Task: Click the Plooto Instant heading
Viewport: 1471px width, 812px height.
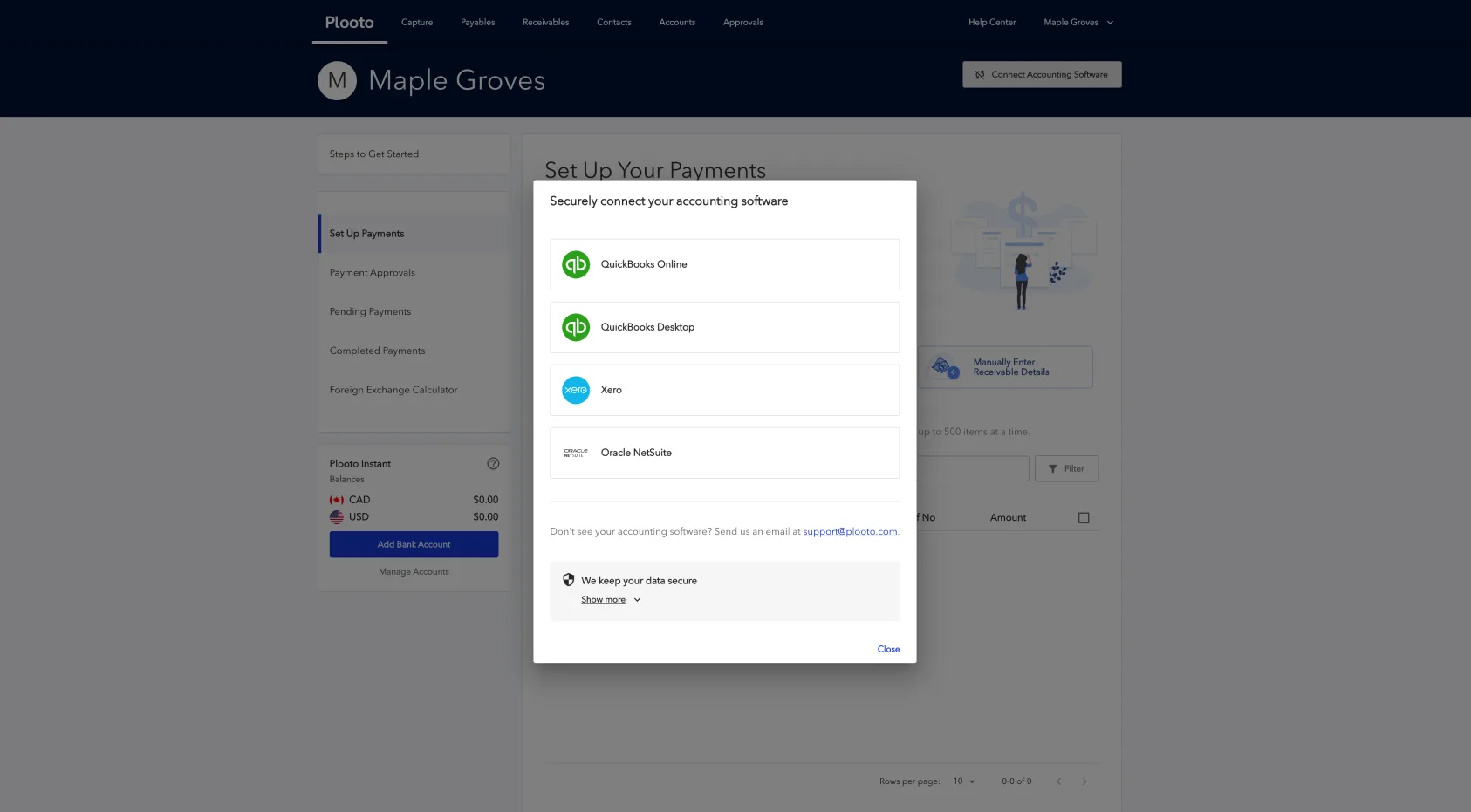Action: (360, 464)
